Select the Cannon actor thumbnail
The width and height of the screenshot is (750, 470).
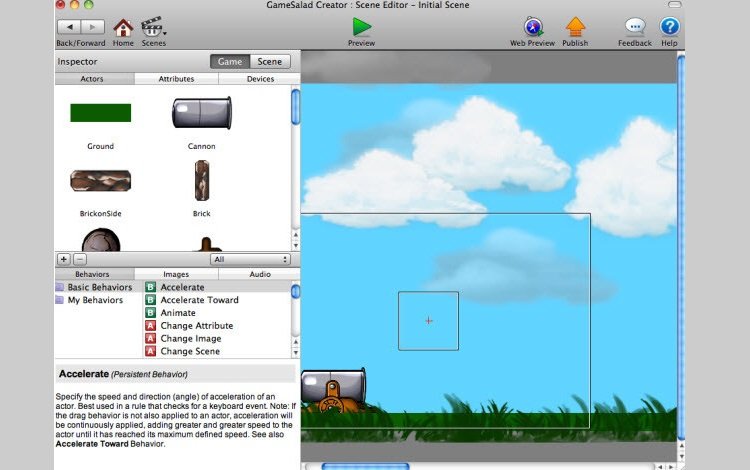[202, 113]
